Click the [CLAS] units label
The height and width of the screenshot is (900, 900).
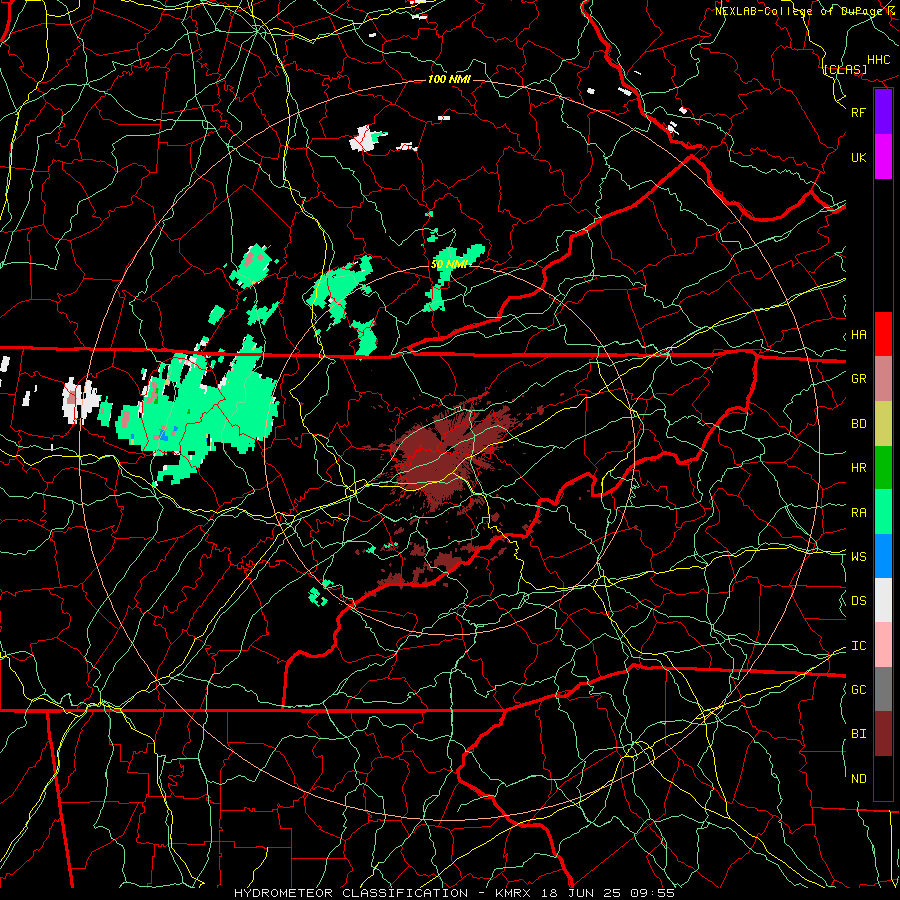point(845,69)
